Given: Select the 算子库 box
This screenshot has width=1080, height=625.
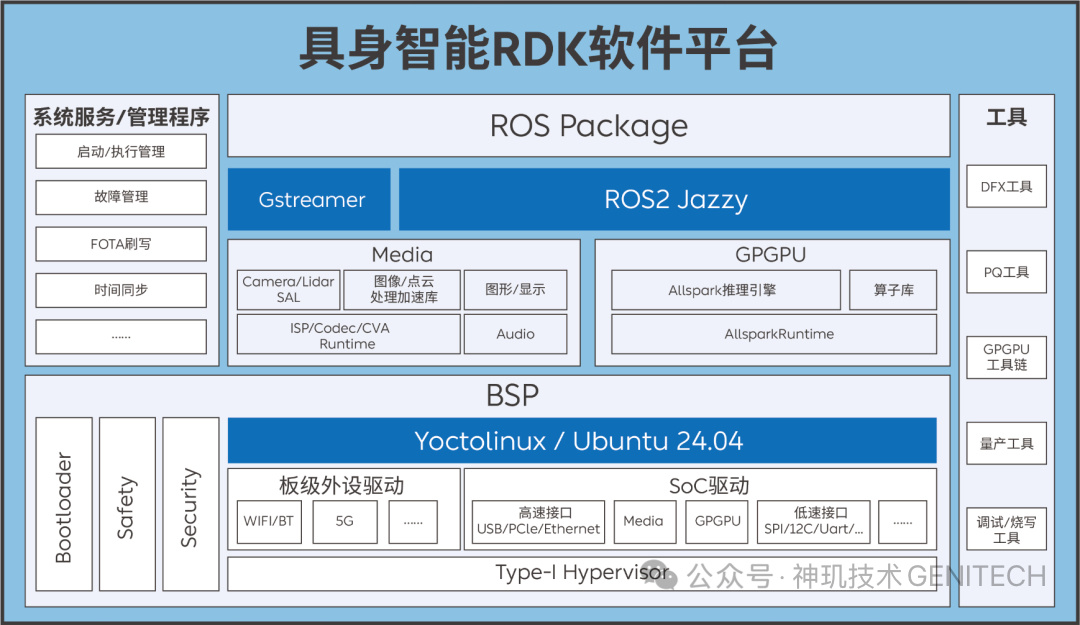Looking at the screenshot, I should (x=893, y=290).
